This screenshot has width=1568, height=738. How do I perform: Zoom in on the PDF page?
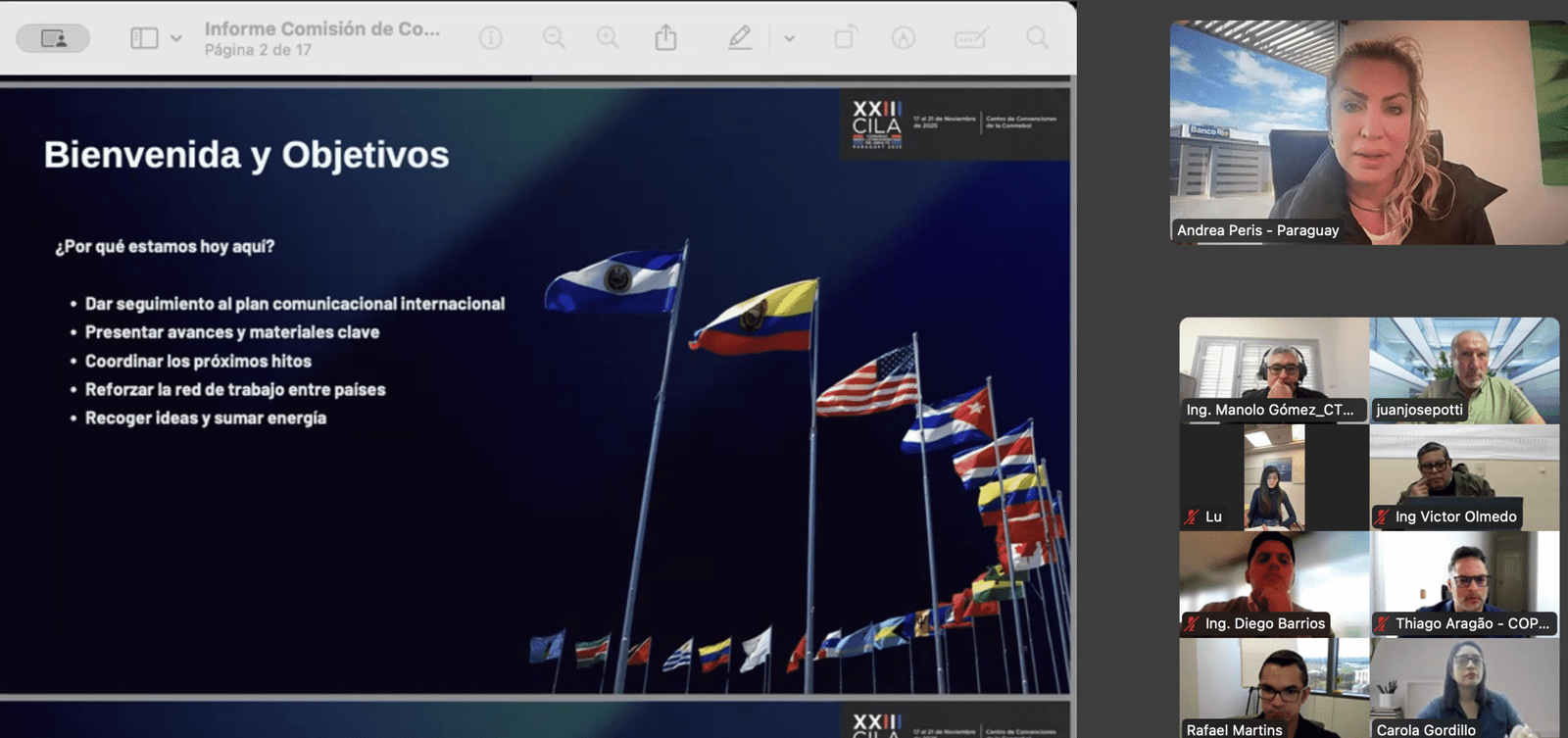pos(608,38)
